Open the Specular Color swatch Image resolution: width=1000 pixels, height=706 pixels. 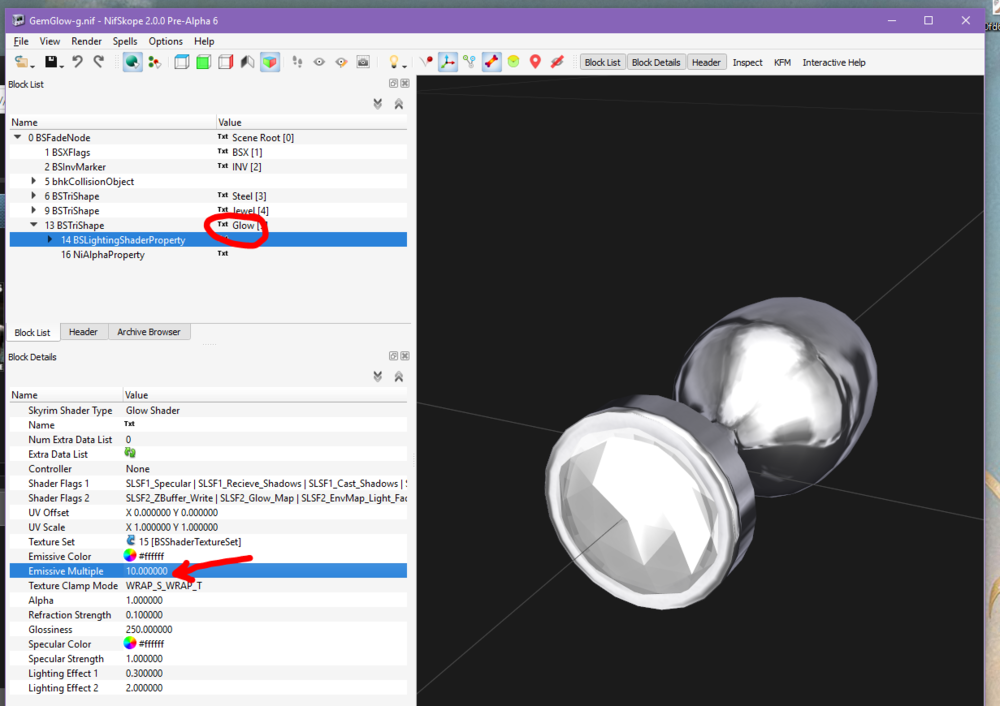tap(130, 643)
